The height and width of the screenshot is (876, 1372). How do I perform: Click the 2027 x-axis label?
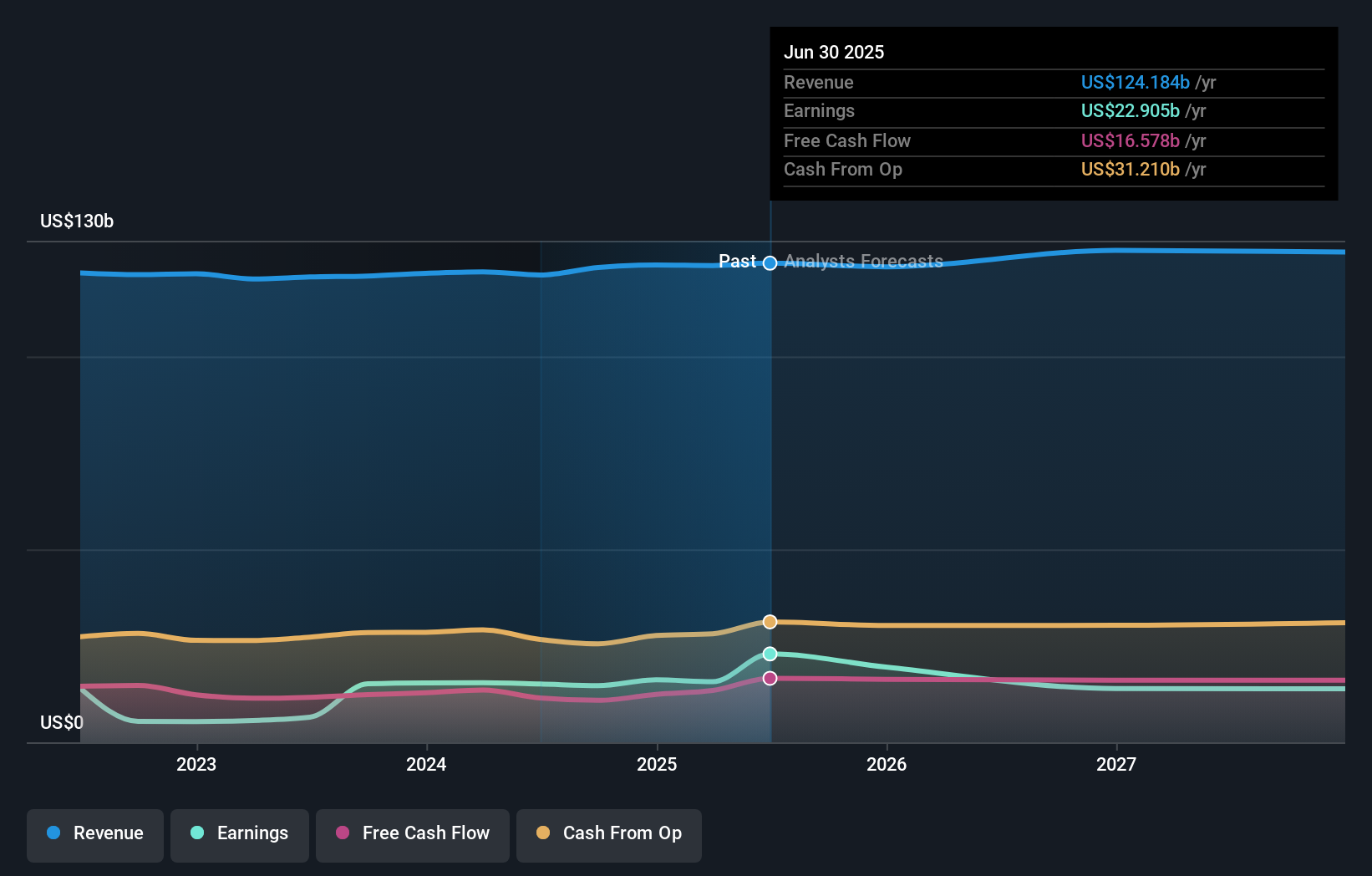[1116, 764]
